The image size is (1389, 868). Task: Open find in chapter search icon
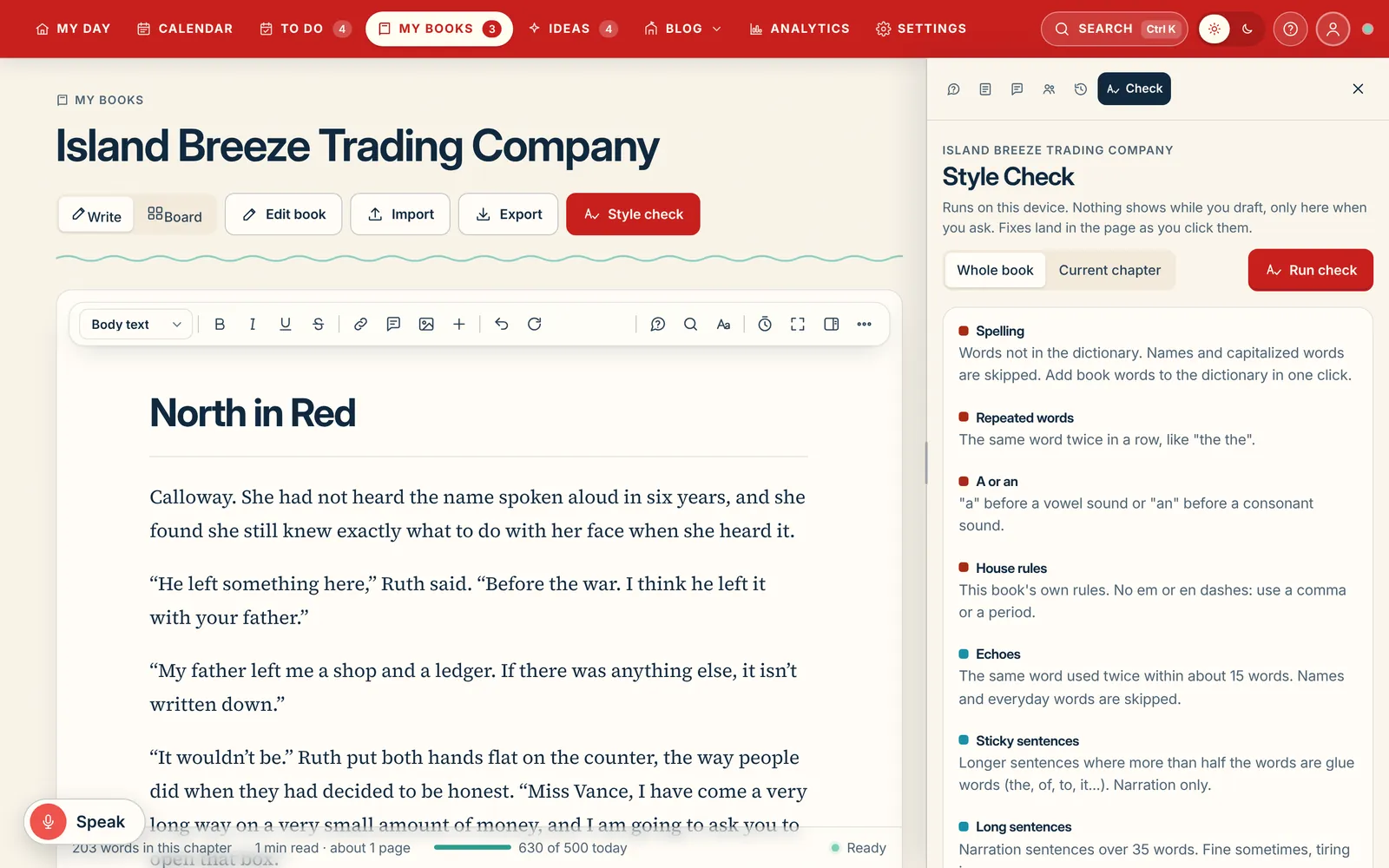click(x=690, y=324)
